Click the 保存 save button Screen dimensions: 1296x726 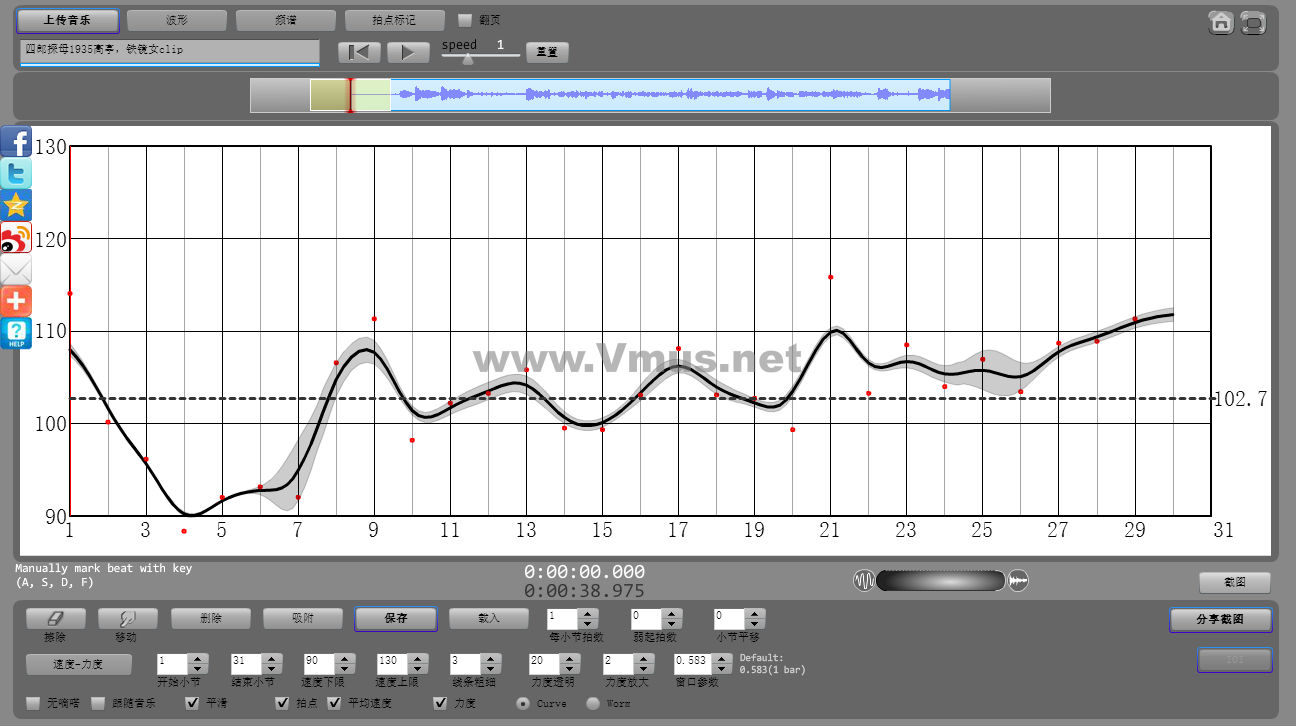tap(395, 619)
